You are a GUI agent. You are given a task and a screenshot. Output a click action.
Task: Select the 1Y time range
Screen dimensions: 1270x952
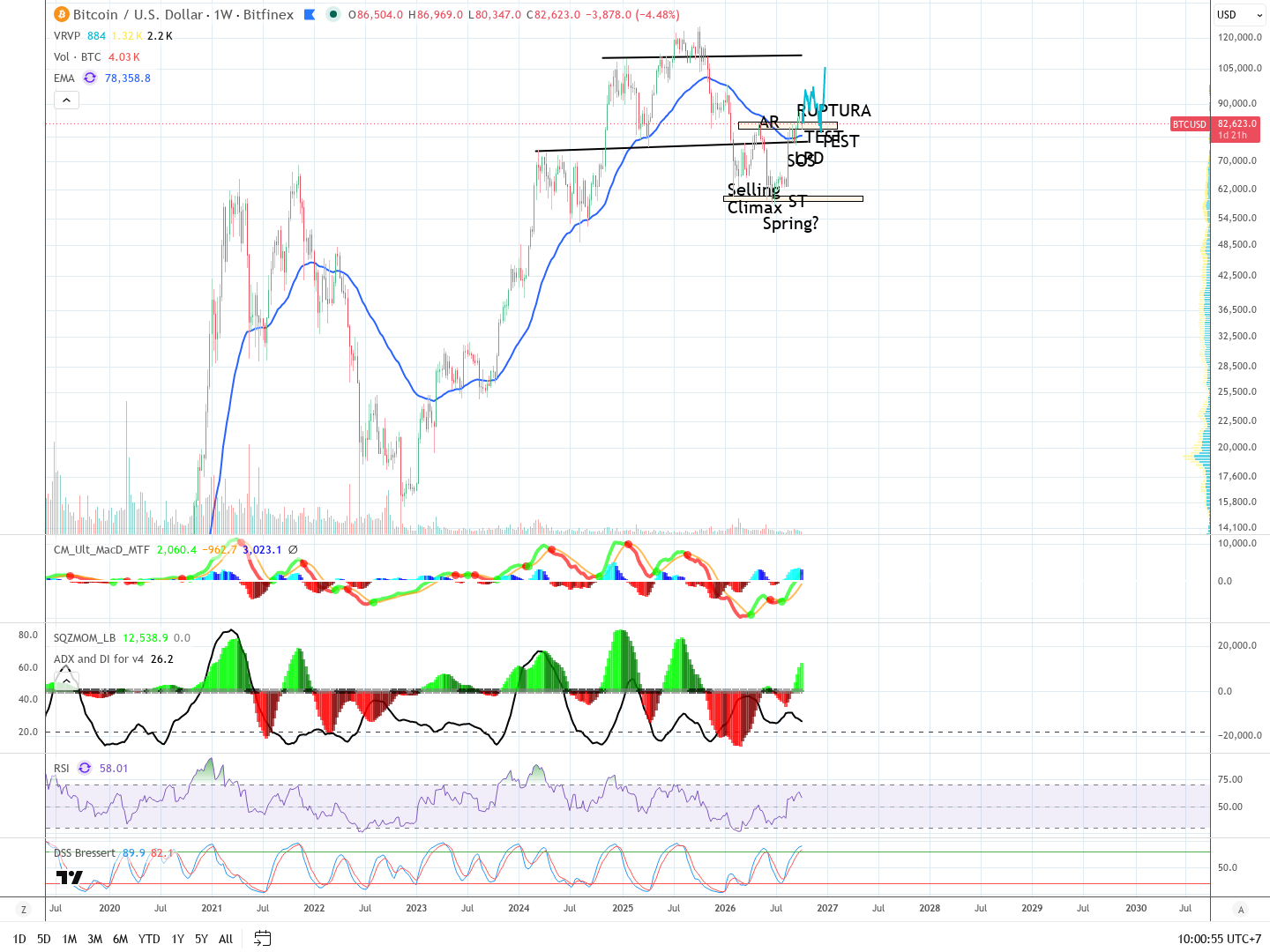click(178, 939)
